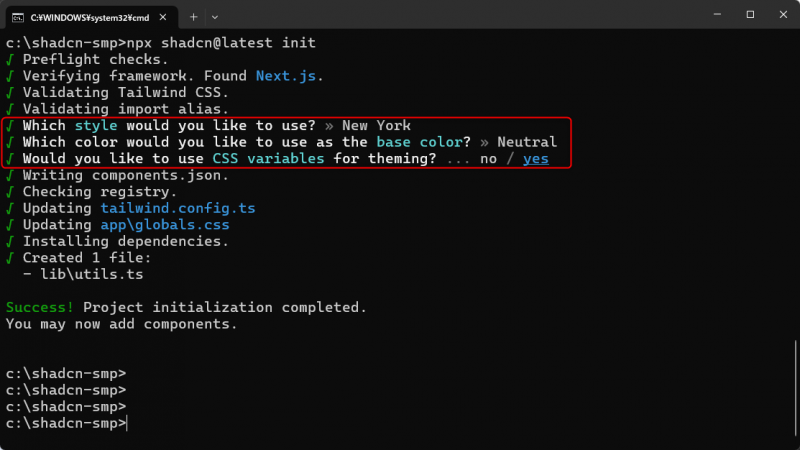Click the 'Neutral' base color answer
Screen dimensions: 800x450
[x=527, y=142]
